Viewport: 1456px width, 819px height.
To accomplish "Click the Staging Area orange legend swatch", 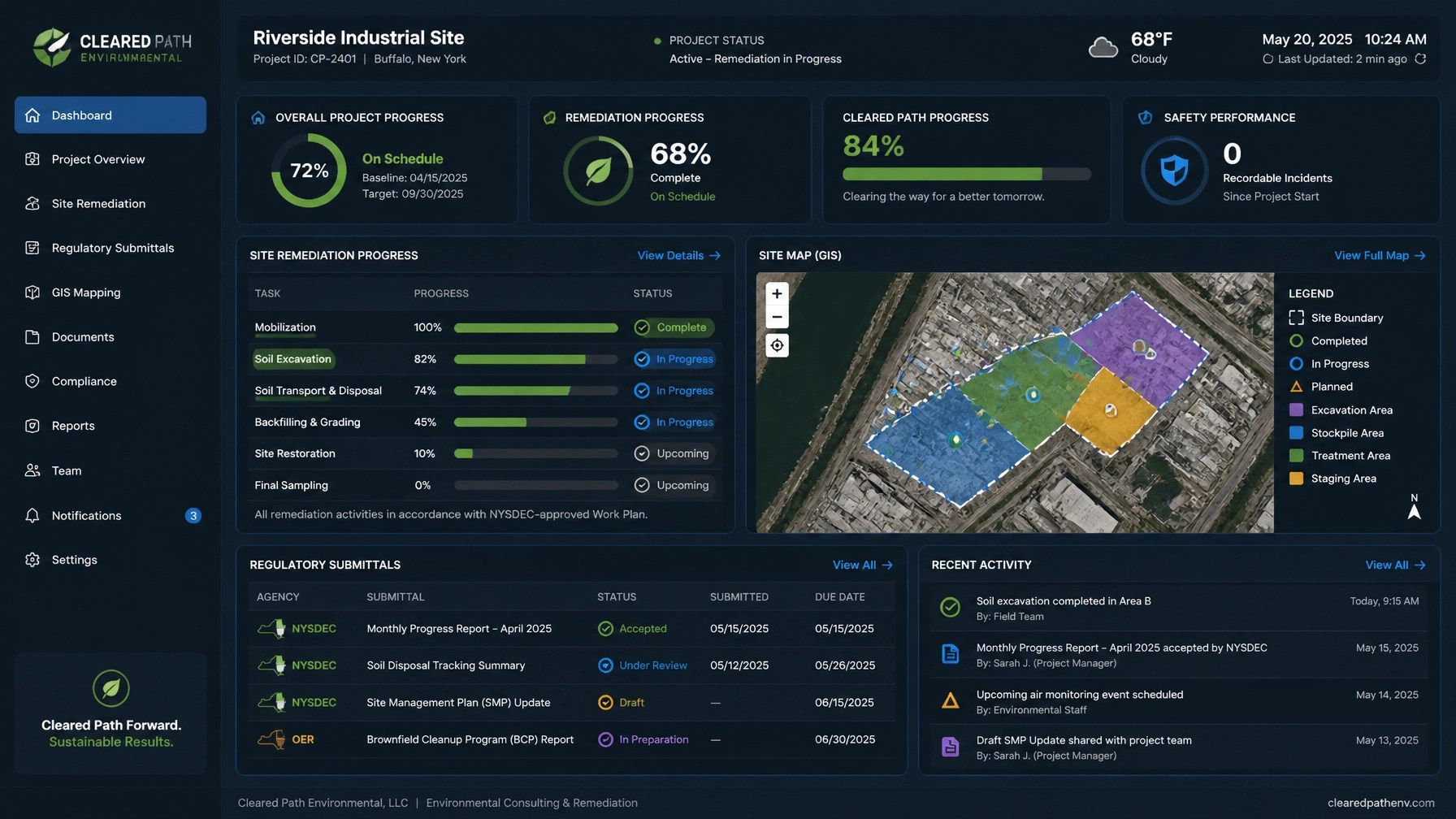I will coord(1296,479).
